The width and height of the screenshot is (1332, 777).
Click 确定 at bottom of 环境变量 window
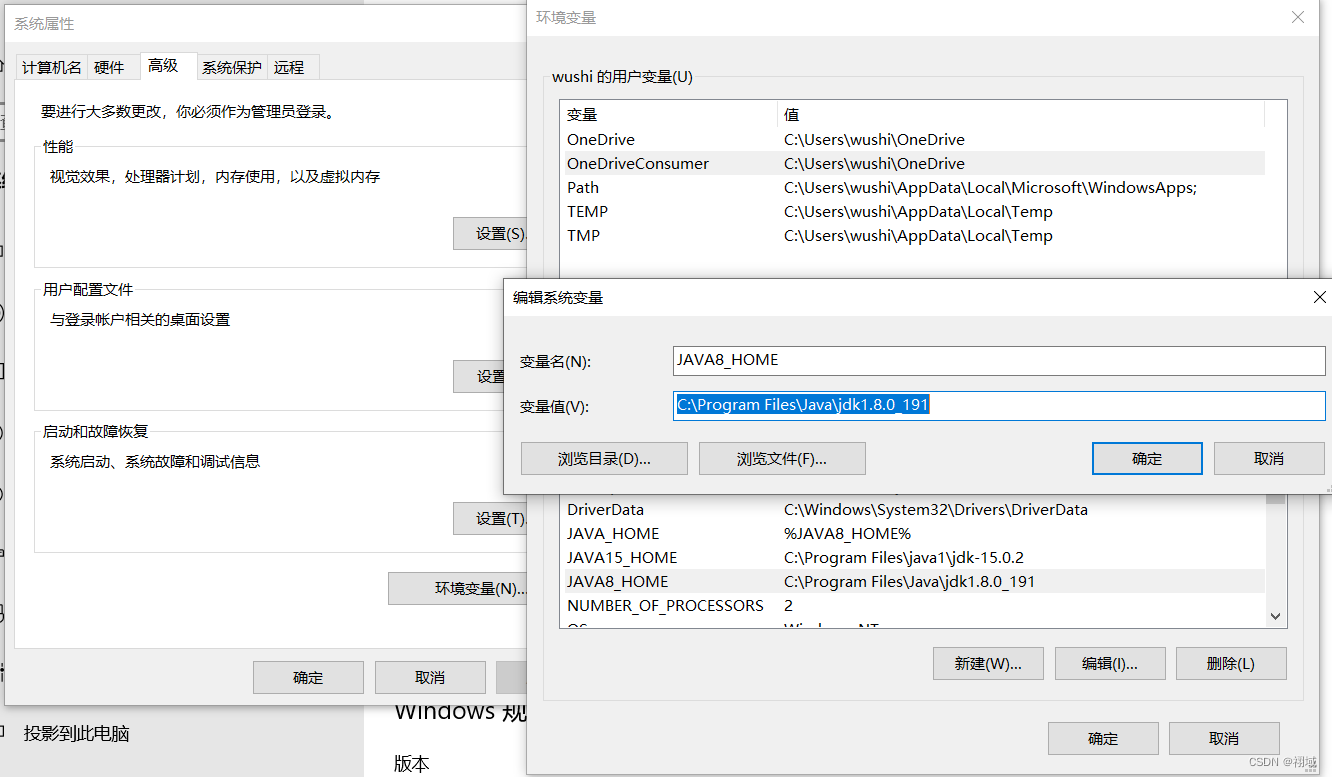(1103, 738)
